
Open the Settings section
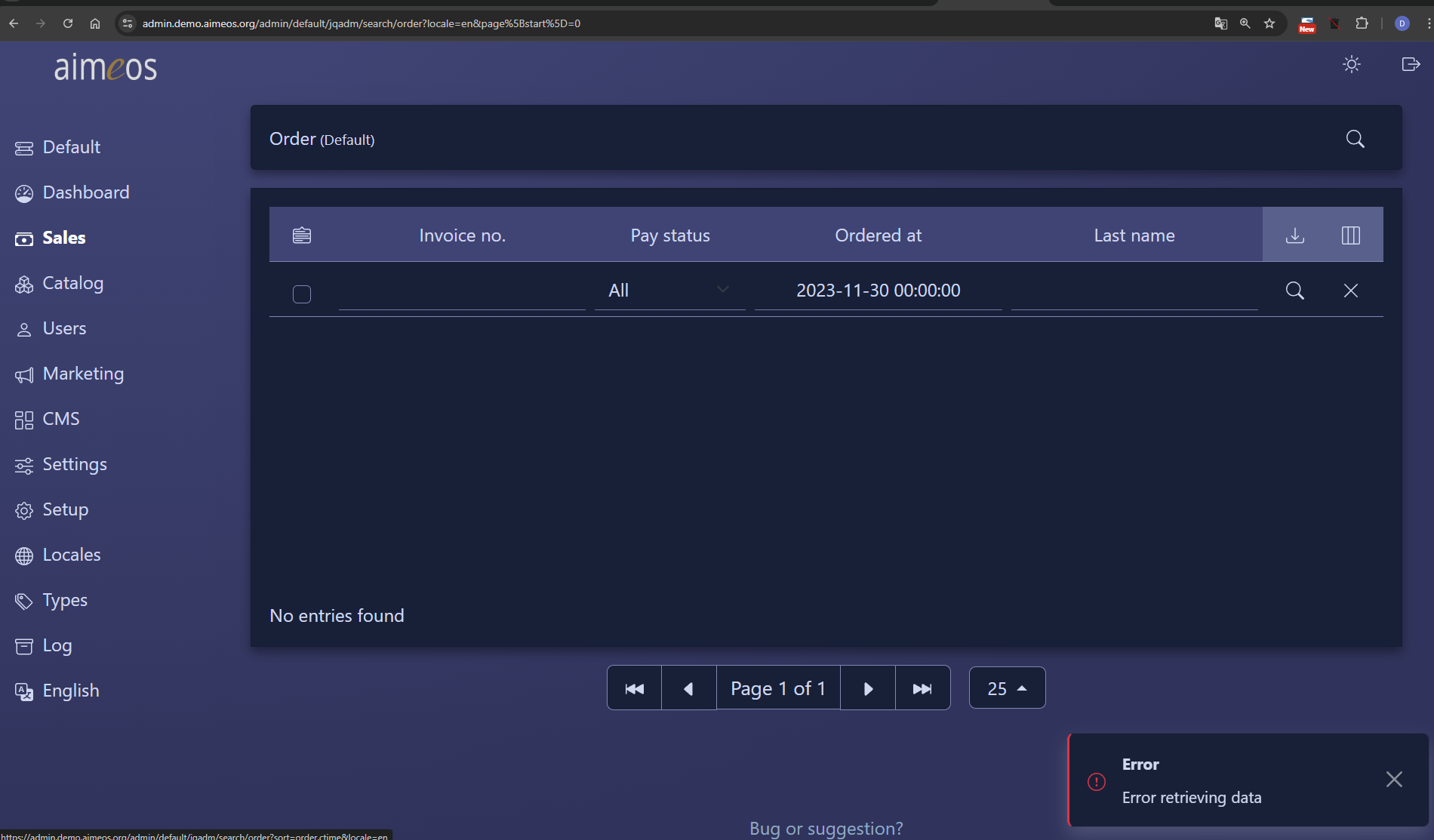pyautogui.click(x=60, y=464)
